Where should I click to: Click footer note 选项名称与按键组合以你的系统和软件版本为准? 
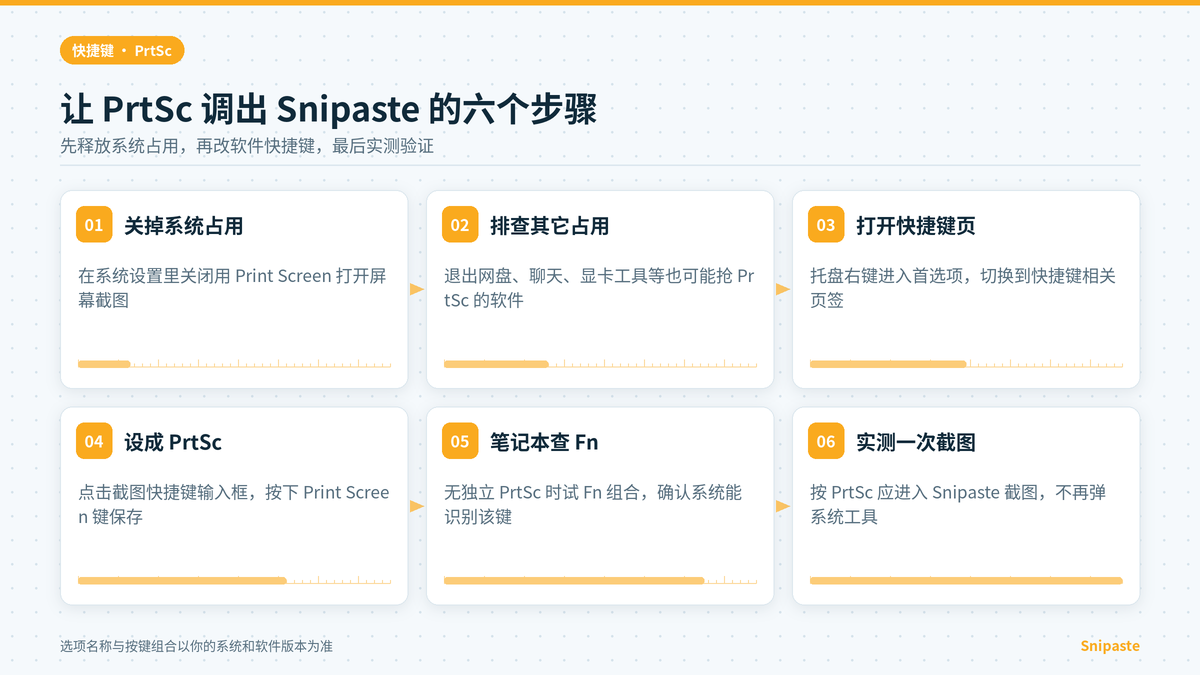[x=196, y=646]
